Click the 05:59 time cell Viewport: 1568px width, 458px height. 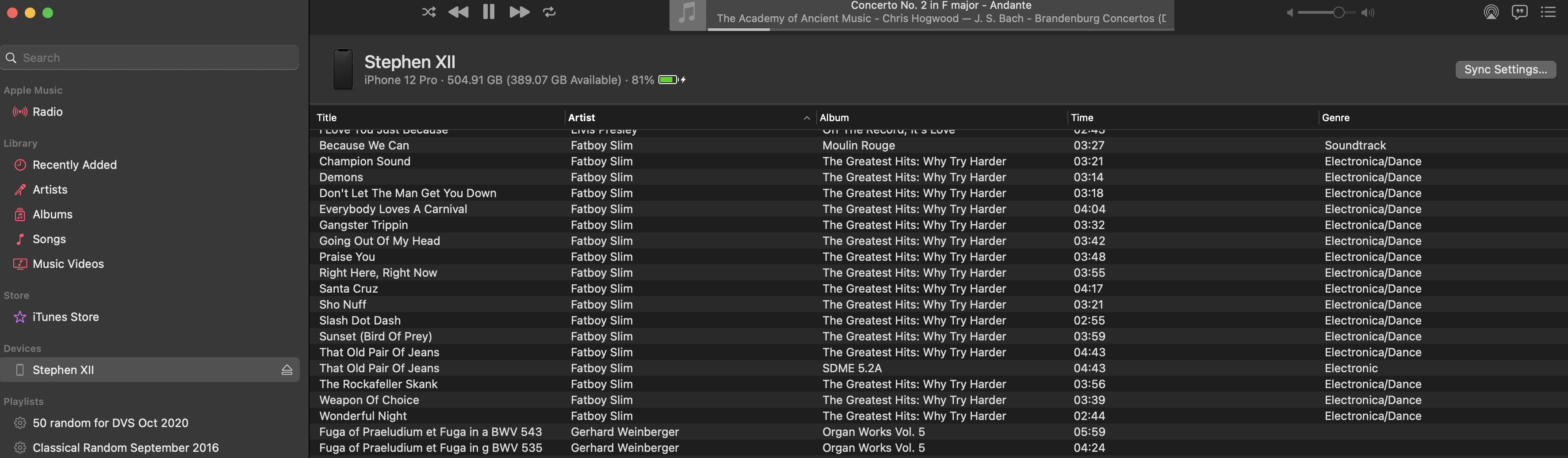(1089, 432)
